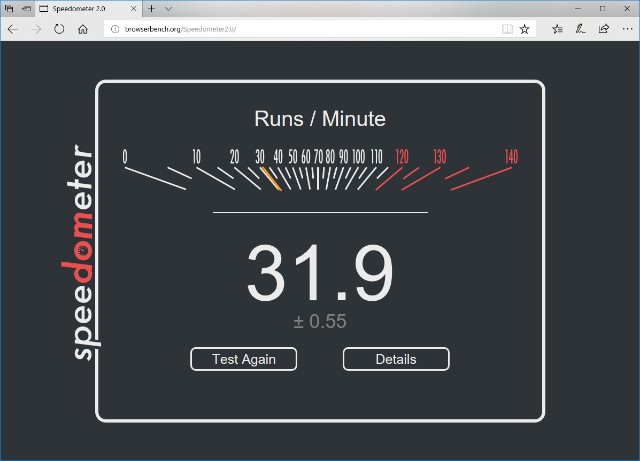Open the Details results button
640x461 pixels.
point(396,359)
